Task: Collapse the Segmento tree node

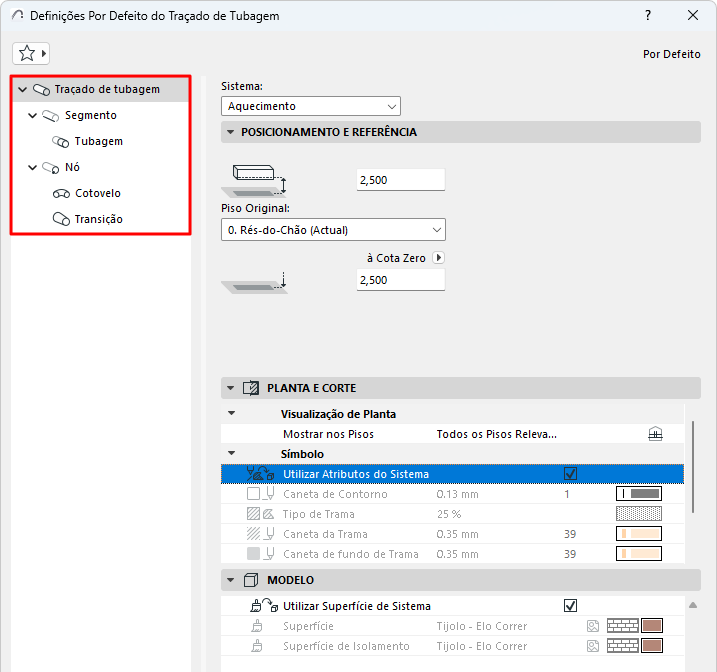Action: point(32,116)
